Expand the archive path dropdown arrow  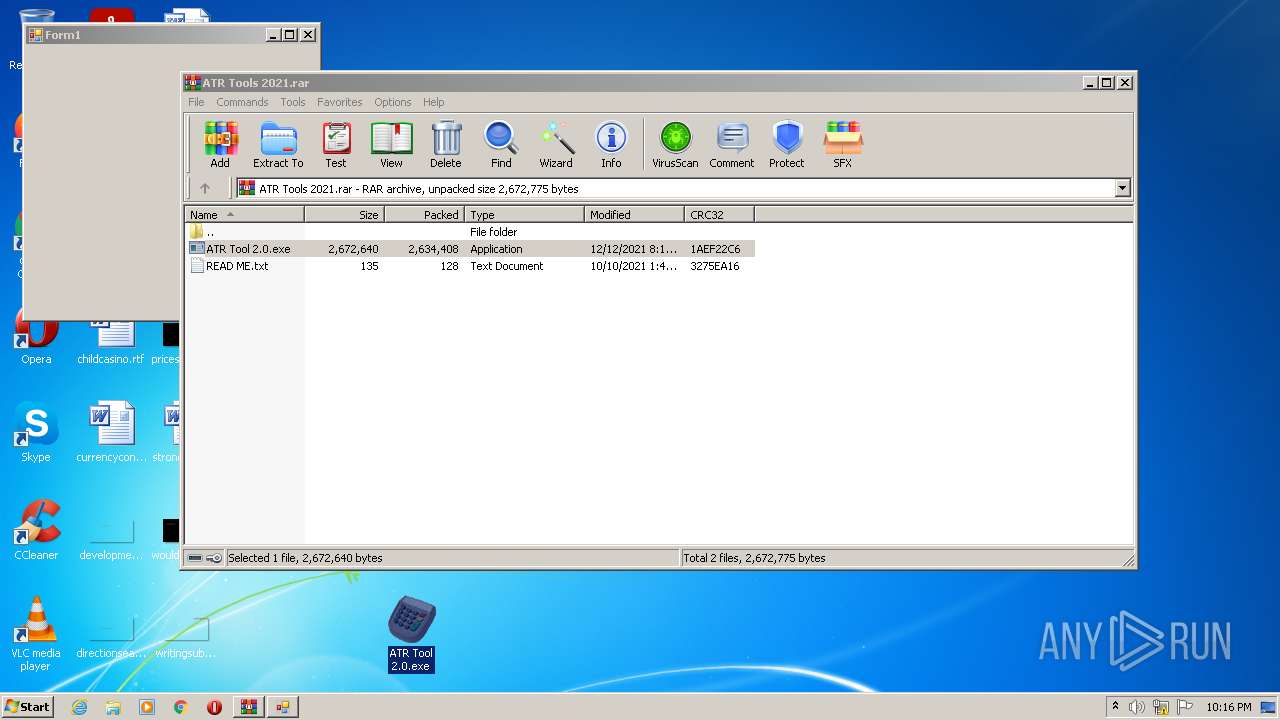tap(1122, 188)
